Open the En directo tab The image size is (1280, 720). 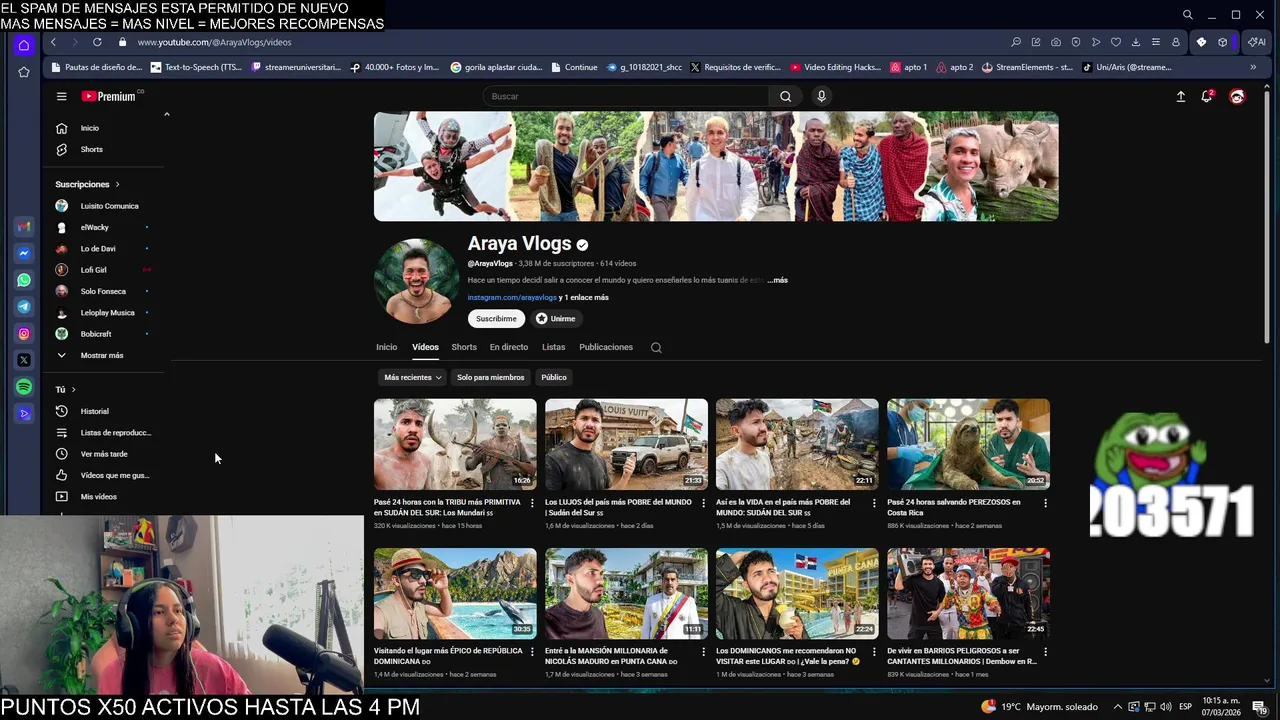coord(509,347)
